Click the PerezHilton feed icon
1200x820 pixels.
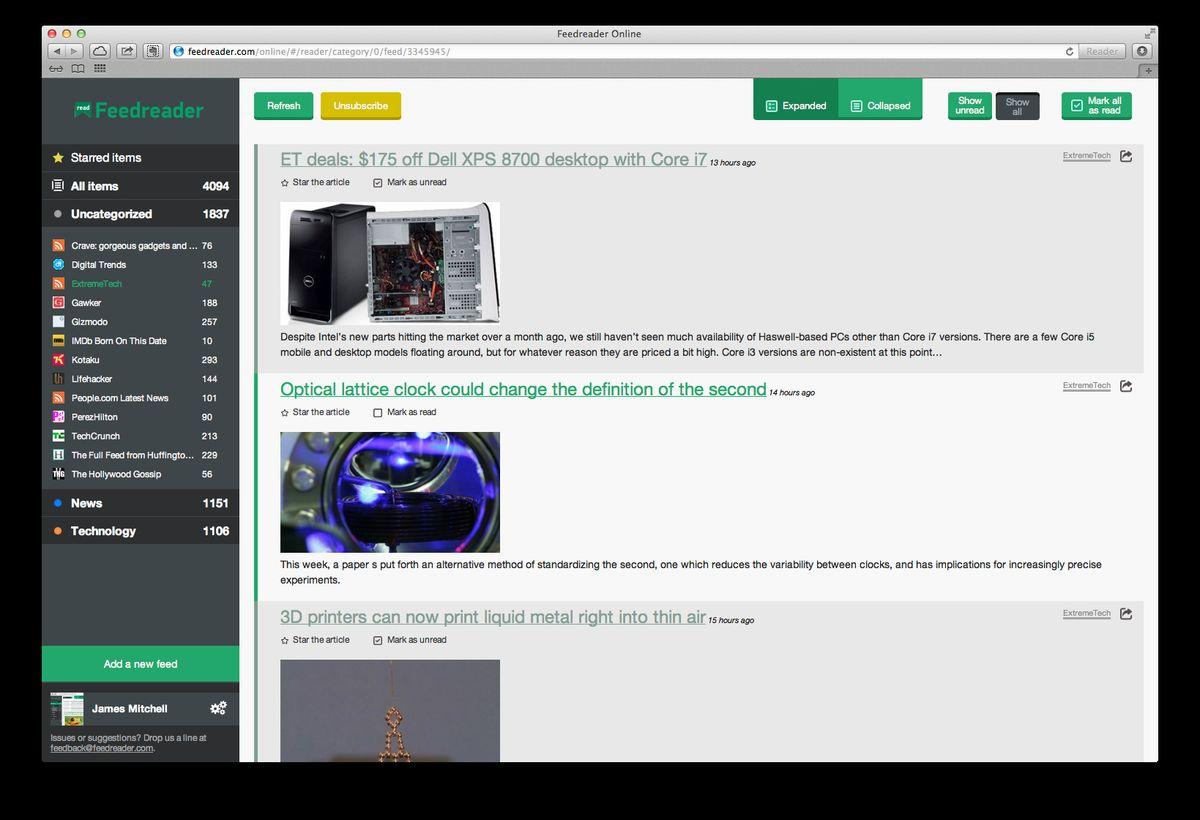pos(59,417)
